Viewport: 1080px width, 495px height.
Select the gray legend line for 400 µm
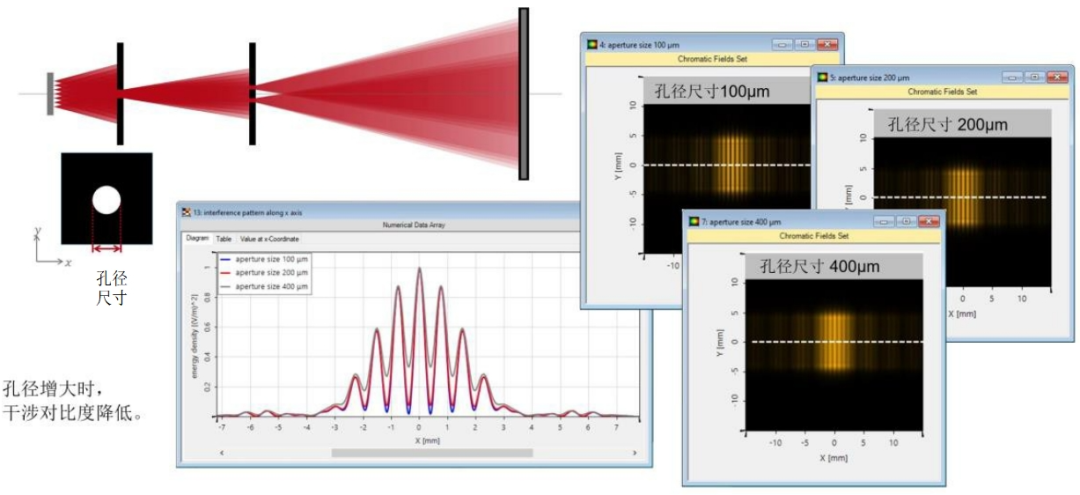pyautogui.click(x=225, y=286)
